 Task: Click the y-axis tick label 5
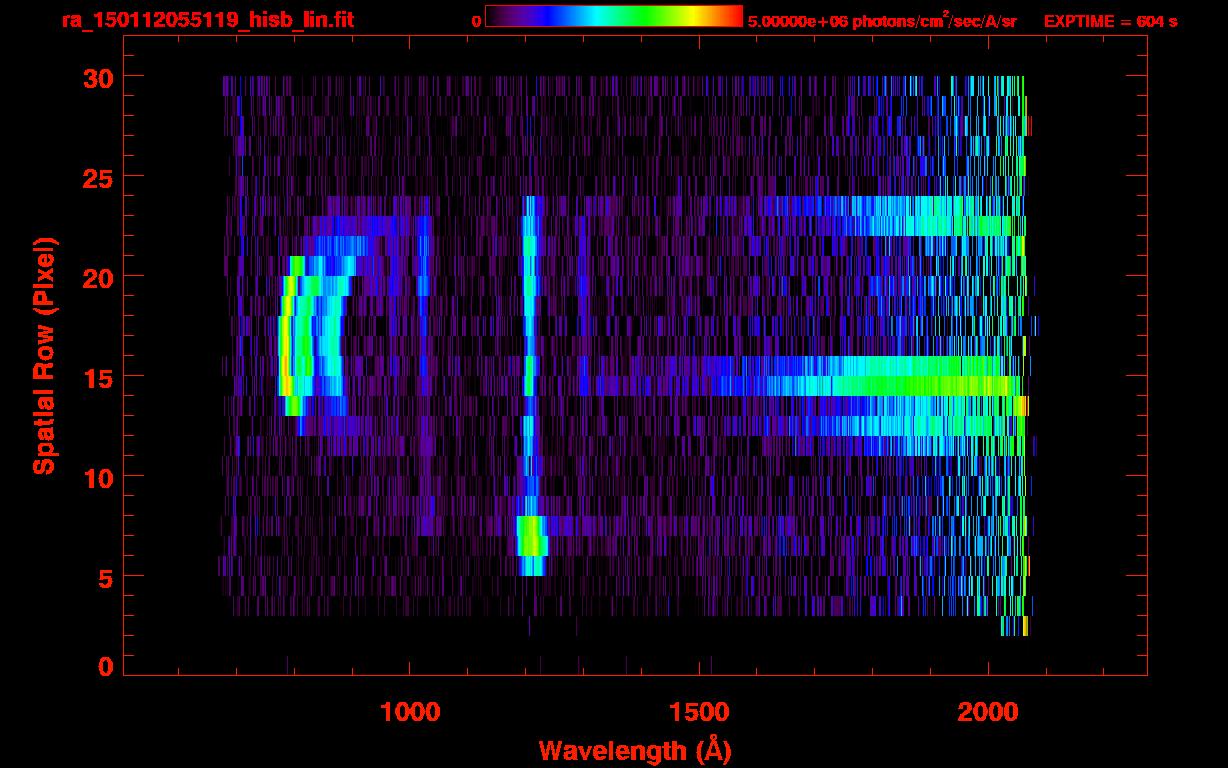point(106,577)
